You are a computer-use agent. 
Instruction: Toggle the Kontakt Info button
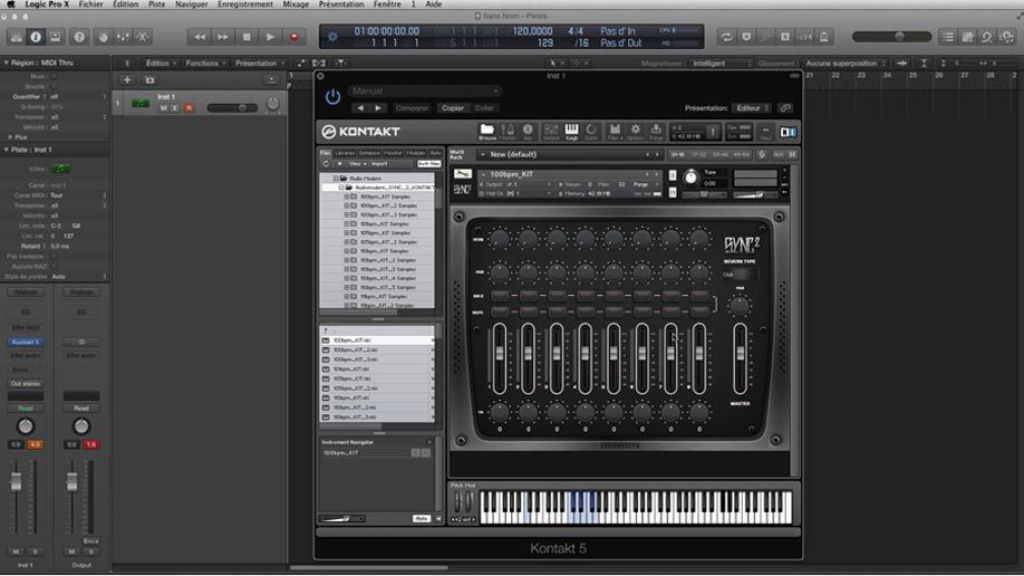pyautogui.click(x=528, y=131)
